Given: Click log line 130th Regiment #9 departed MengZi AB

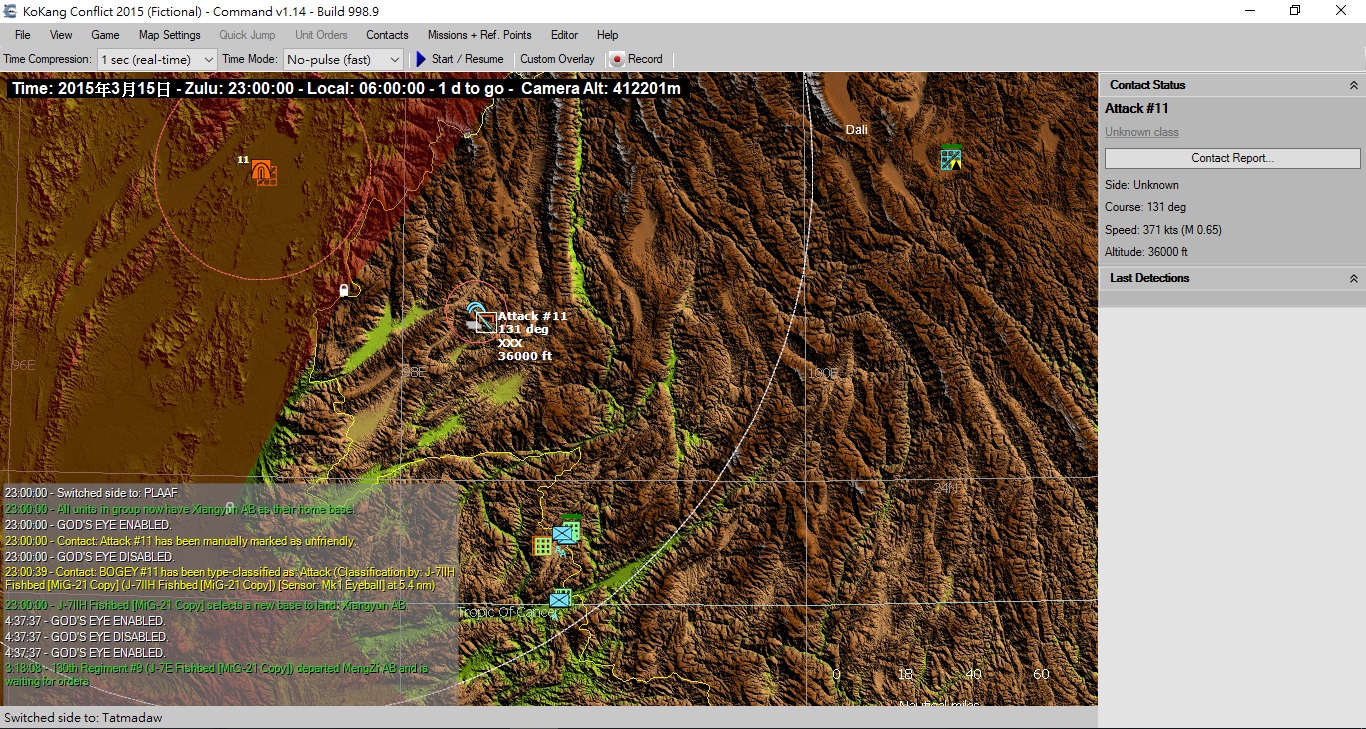Looking at the screenshot, I should pos(216,674).
